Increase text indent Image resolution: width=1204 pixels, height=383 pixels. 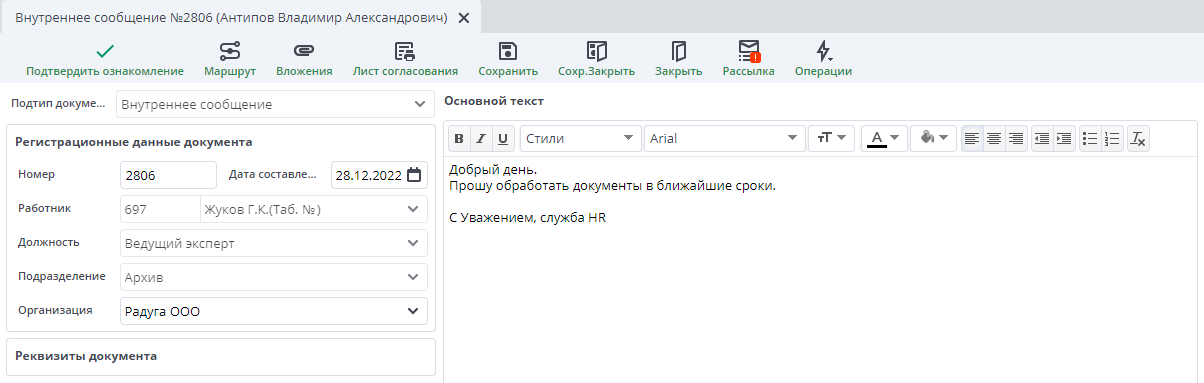1064,139
